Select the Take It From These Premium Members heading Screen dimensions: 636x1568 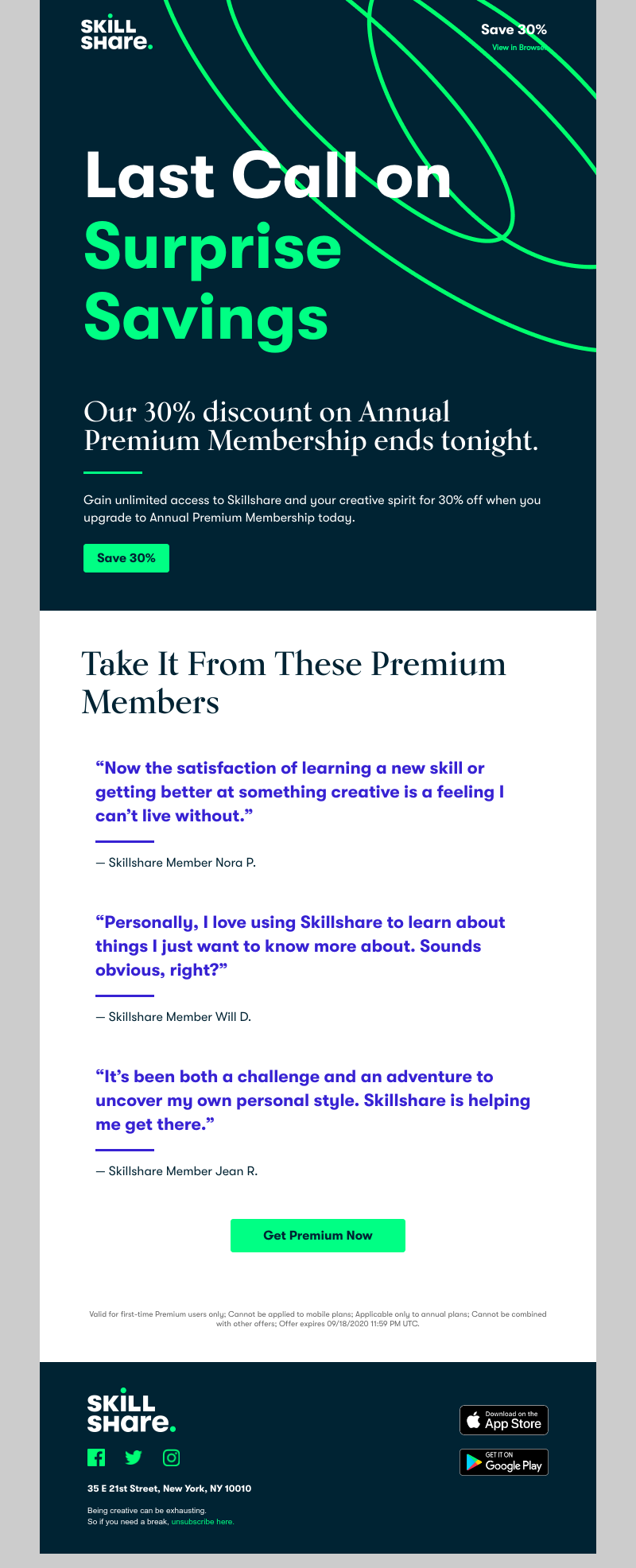(x=293, y=683)
